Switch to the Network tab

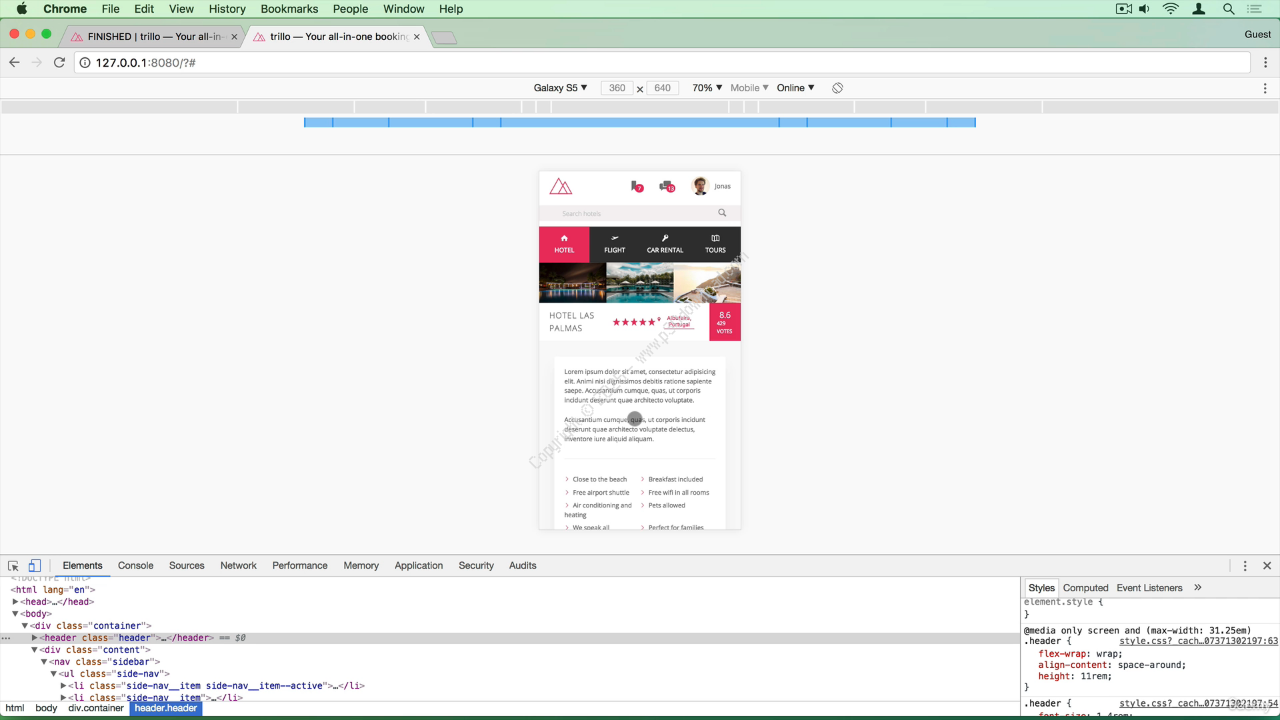click(239, 566)
